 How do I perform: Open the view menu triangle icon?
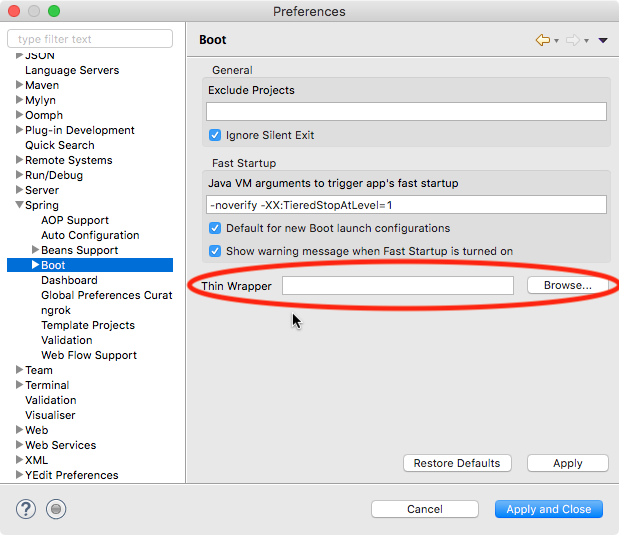[603, 41]
